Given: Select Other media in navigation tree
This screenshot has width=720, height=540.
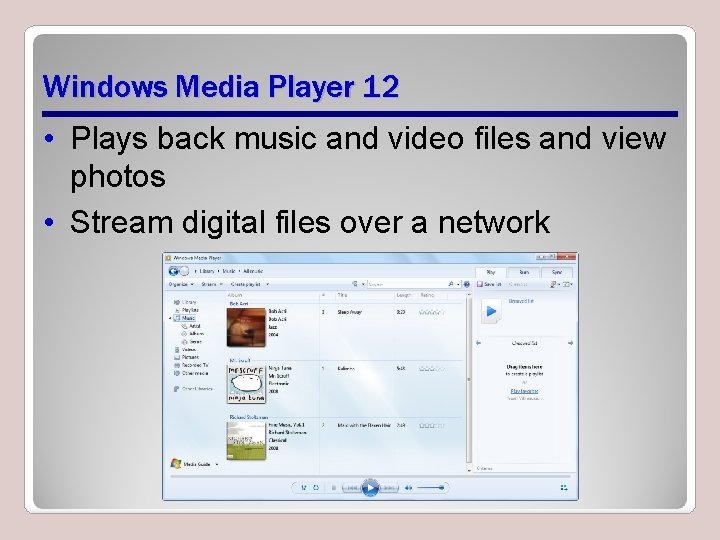Looking at the screenshot, I should pos(191,373).
